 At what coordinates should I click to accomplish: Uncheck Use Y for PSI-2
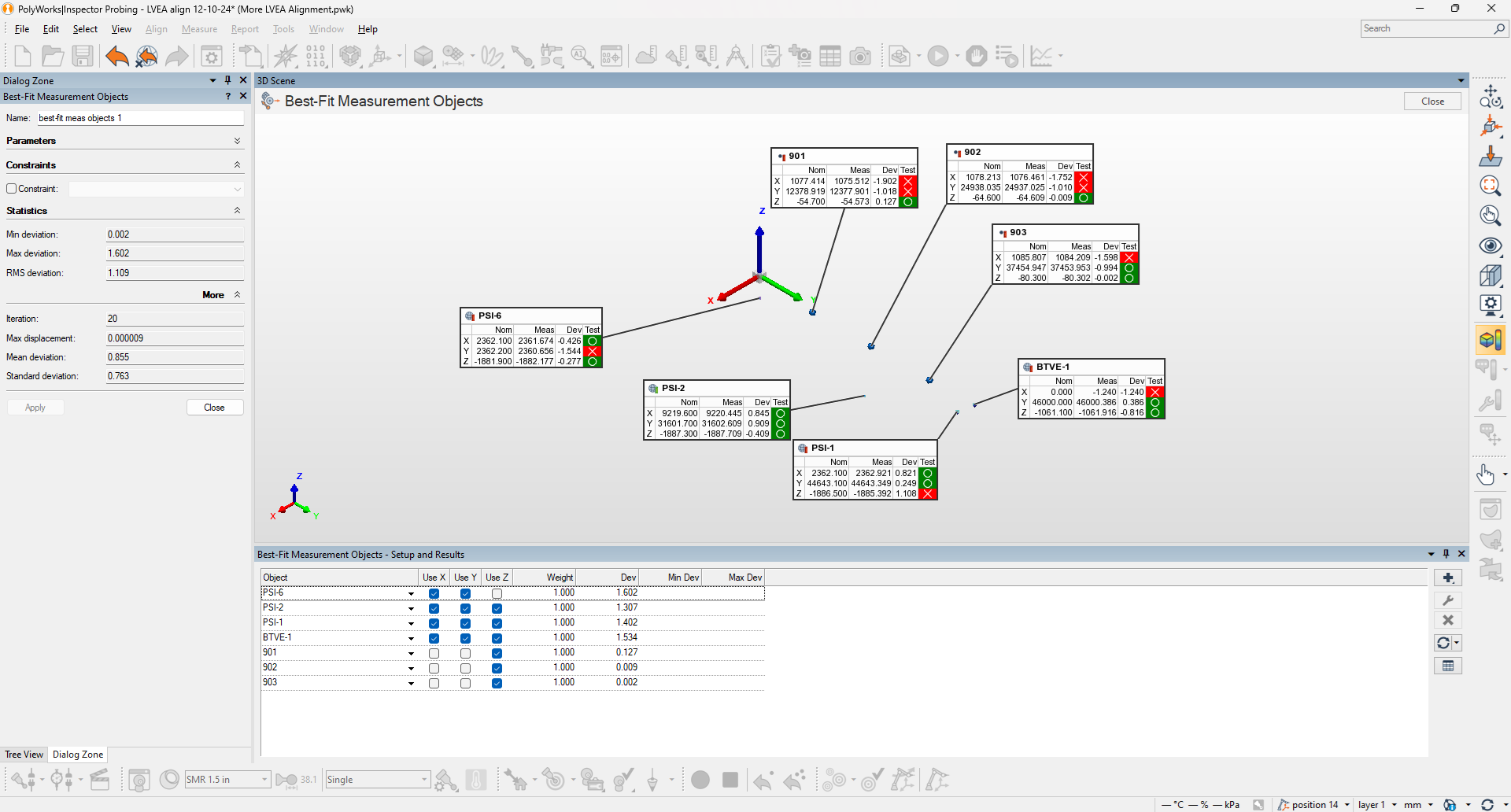tap(465, 608)
